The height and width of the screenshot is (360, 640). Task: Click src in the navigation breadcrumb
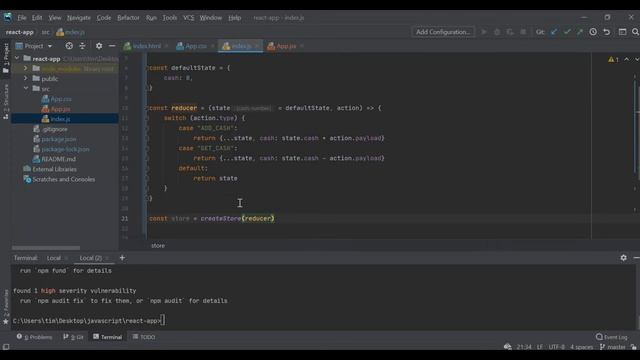coord(45,32)
